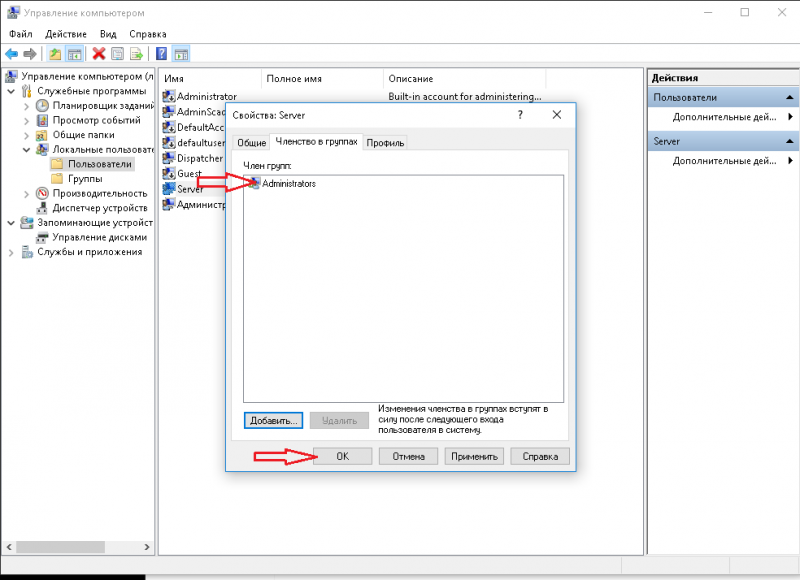Click the Up One Level toolbar icon

(x=55, y=54)
